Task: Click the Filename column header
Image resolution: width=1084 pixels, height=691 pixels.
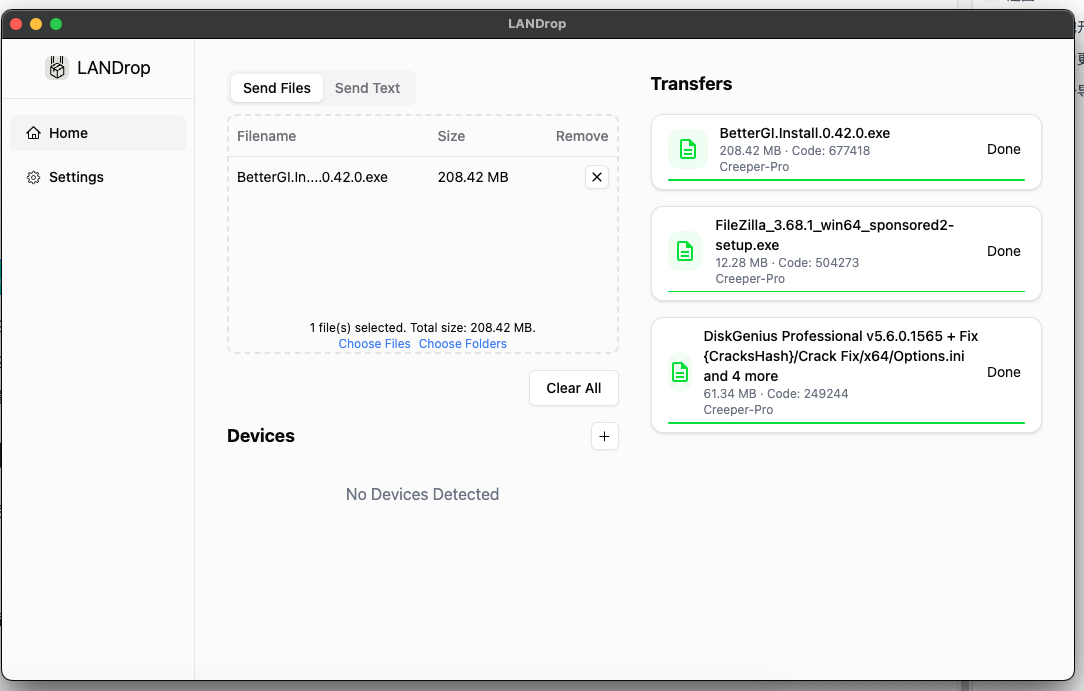Action: click(266, 136)
